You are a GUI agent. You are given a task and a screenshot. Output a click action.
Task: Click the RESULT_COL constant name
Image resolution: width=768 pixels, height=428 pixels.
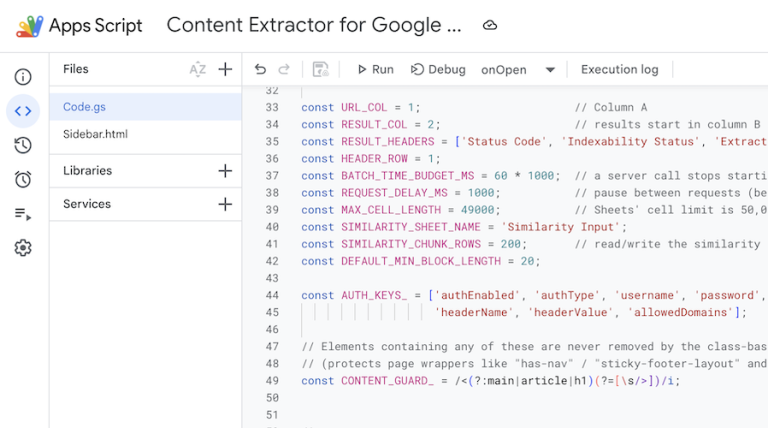click(374, 124)
